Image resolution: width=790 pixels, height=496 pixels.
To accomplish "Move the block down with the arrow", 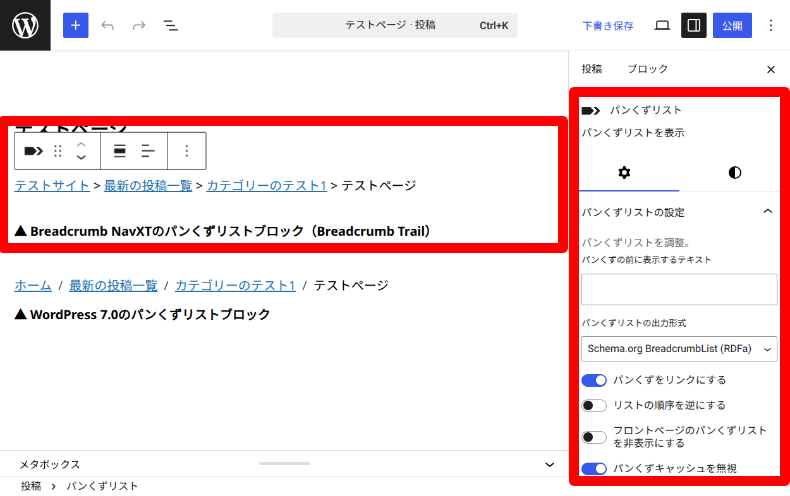I will (81, 157).
